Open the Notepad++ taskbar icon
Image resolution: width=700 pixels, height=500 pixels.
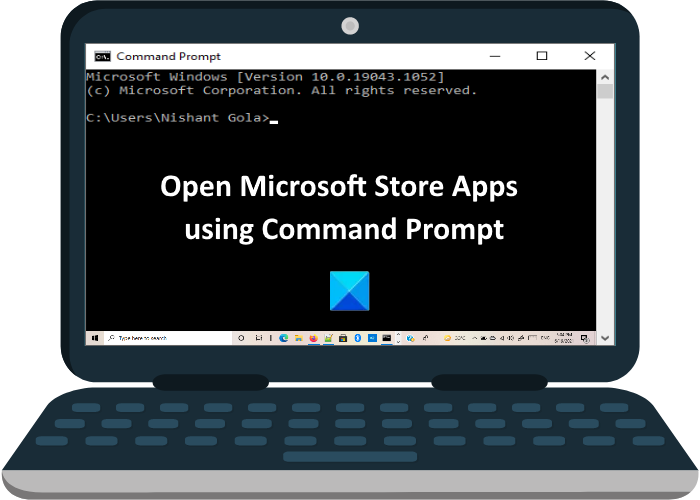(x=328, y=338)
